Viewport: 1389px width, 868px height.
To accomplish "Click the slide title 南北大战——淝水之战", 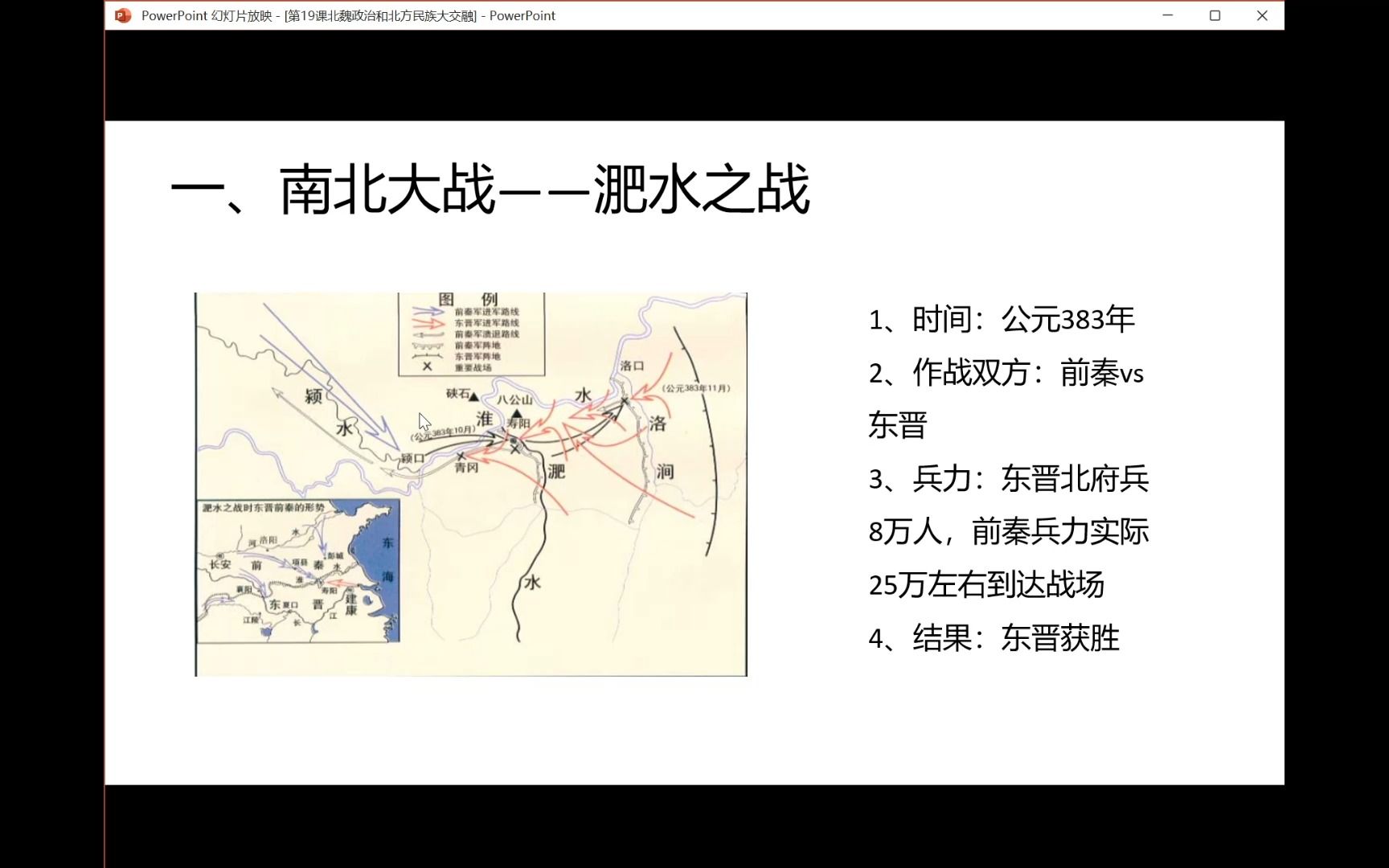I will pos(490,190).
